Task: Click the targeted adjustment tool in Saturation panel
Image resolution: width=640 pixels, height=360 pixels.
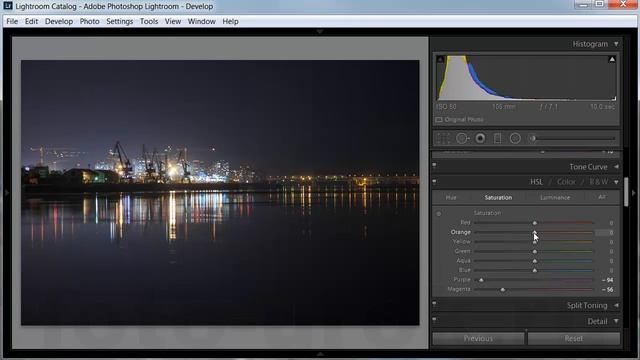Action: (439, 213)
